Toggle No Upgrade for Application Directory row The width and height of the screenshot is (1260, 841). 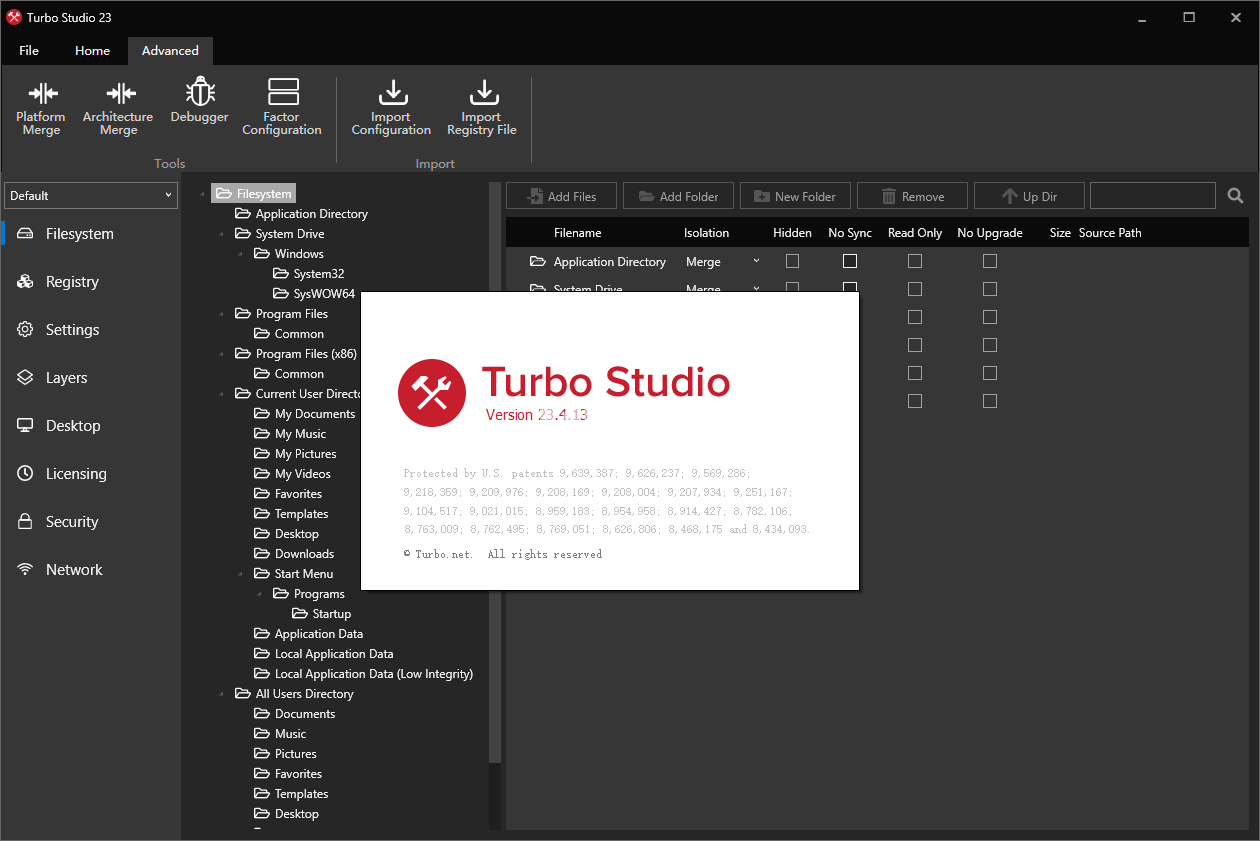click(990, 261)
